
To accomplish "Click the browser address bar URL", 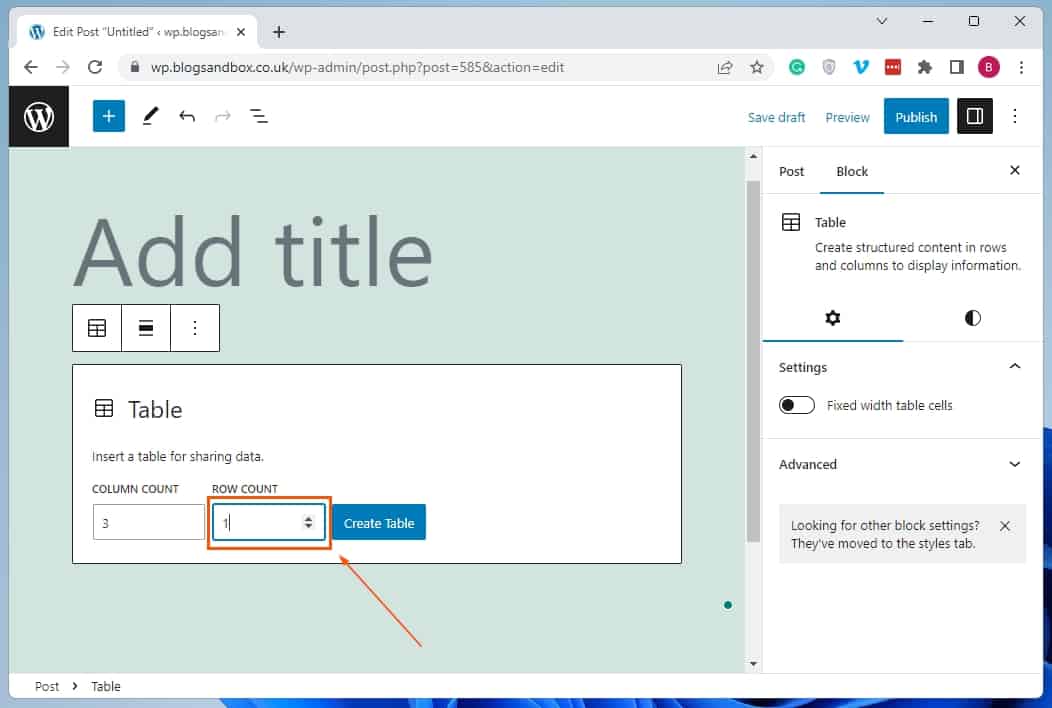I will click(357, 67).
